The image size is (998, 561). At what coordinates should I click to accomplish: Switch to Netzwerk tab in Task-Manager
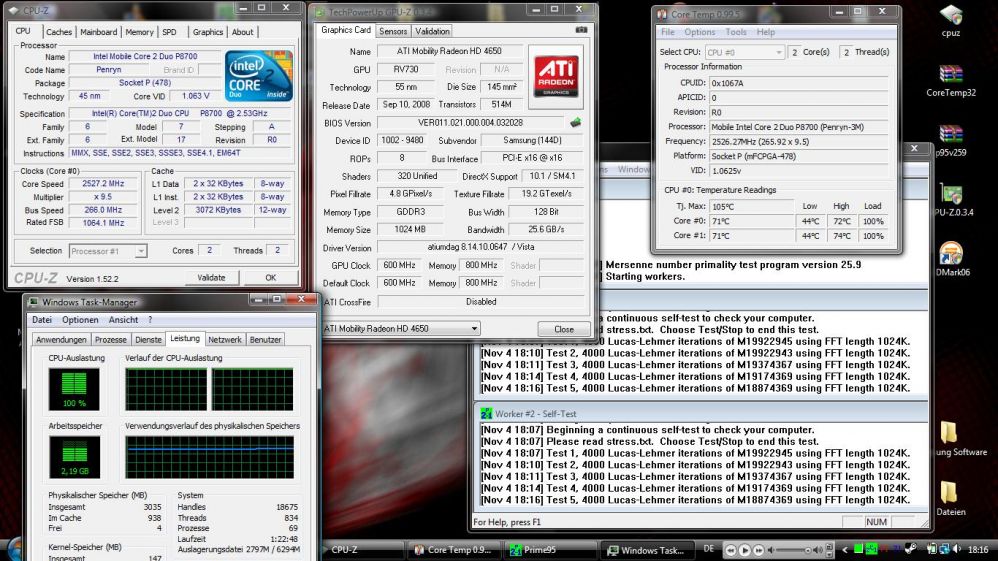[x=225, y=339]
